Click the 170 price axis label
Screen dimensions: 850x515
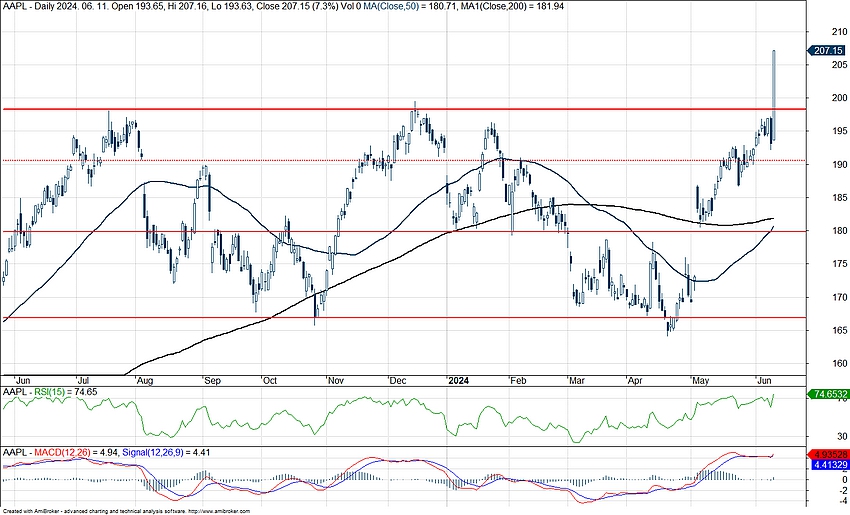[840, 298]
